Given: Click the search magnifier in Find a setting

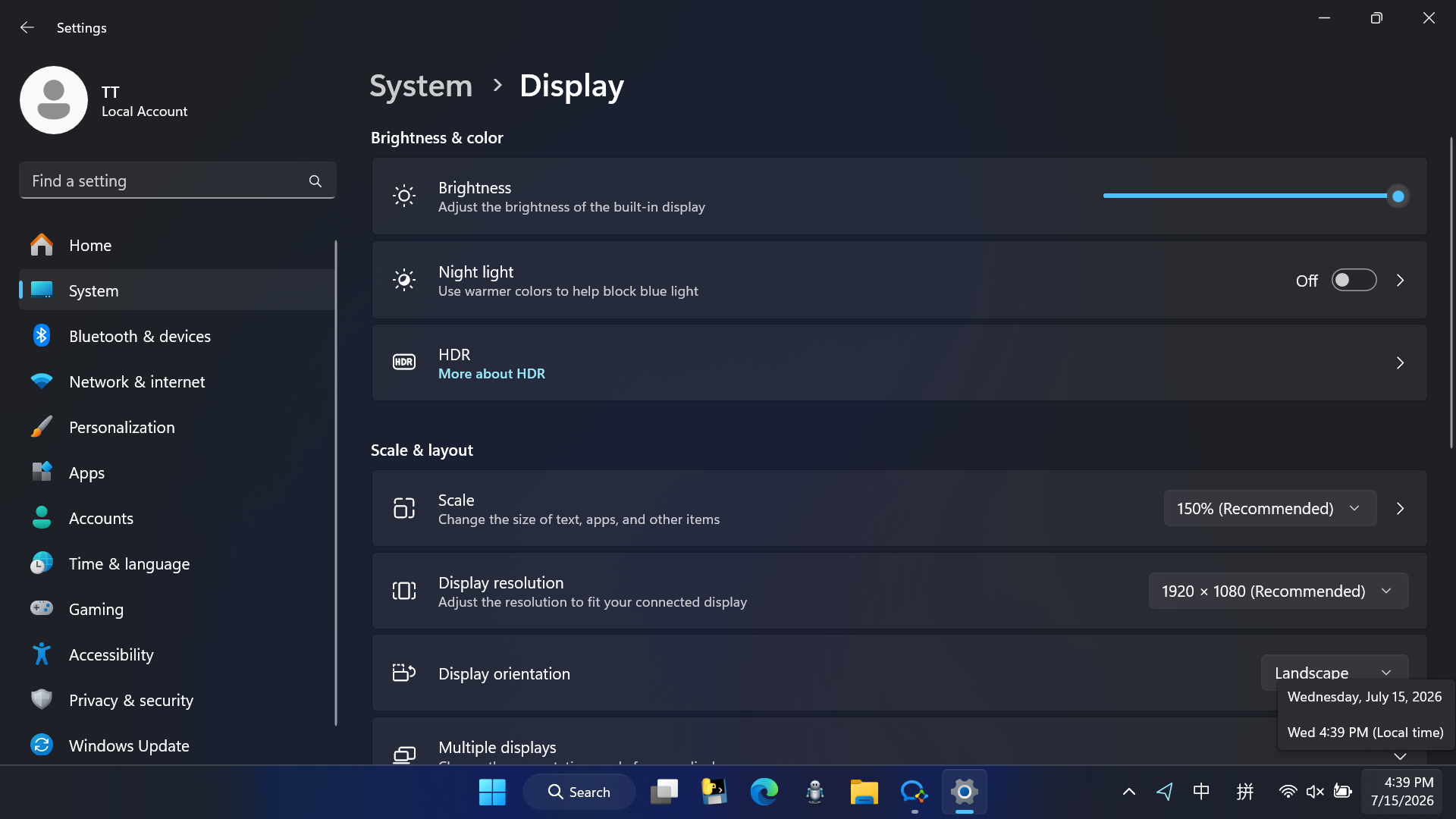Looking at the screenshot, I should coord(315,180).
